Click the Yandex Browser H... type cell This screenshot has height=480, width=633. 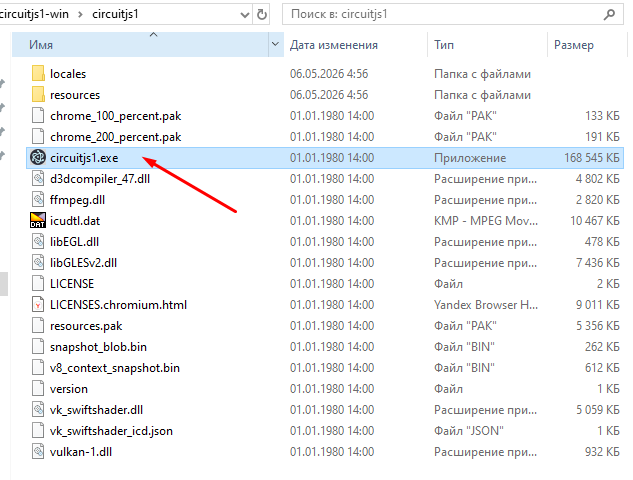pyautogui.click(x=486, y=305)
